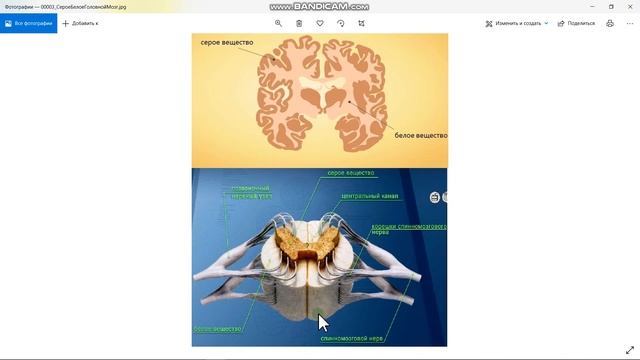The height and width of the screenshot is (360, 640).
Task: Open the more options ellipsis menu
Action: tap(630, 23)
